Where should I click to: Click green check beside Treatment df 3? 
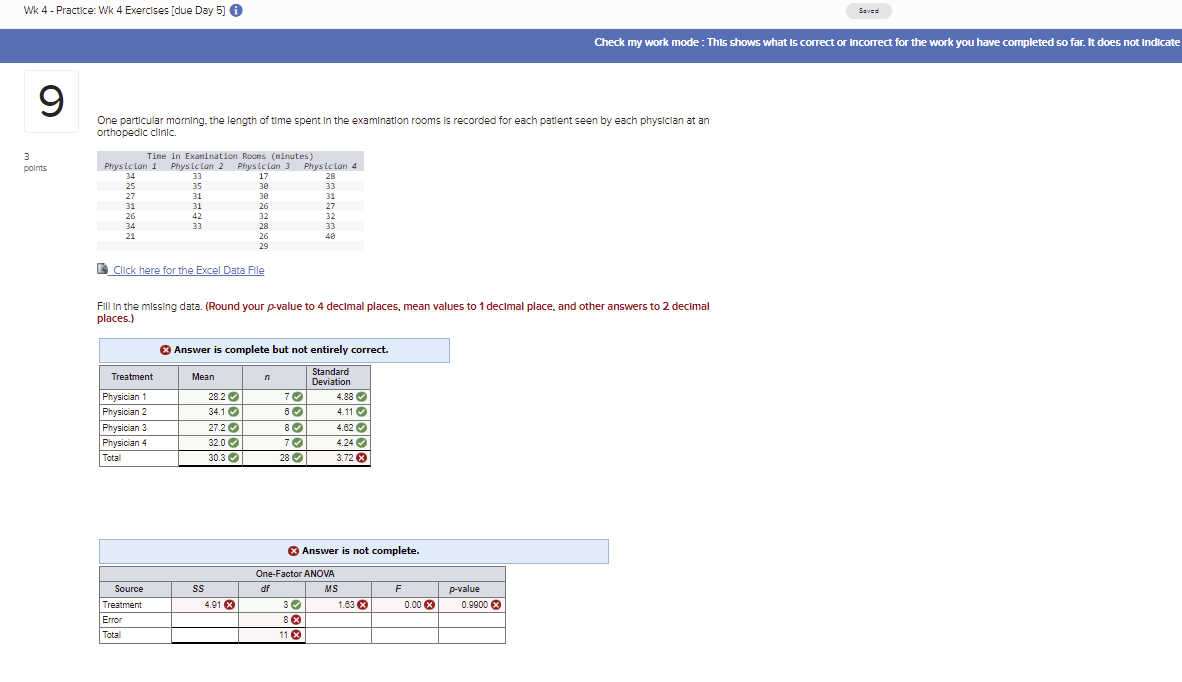coord(296,605)
